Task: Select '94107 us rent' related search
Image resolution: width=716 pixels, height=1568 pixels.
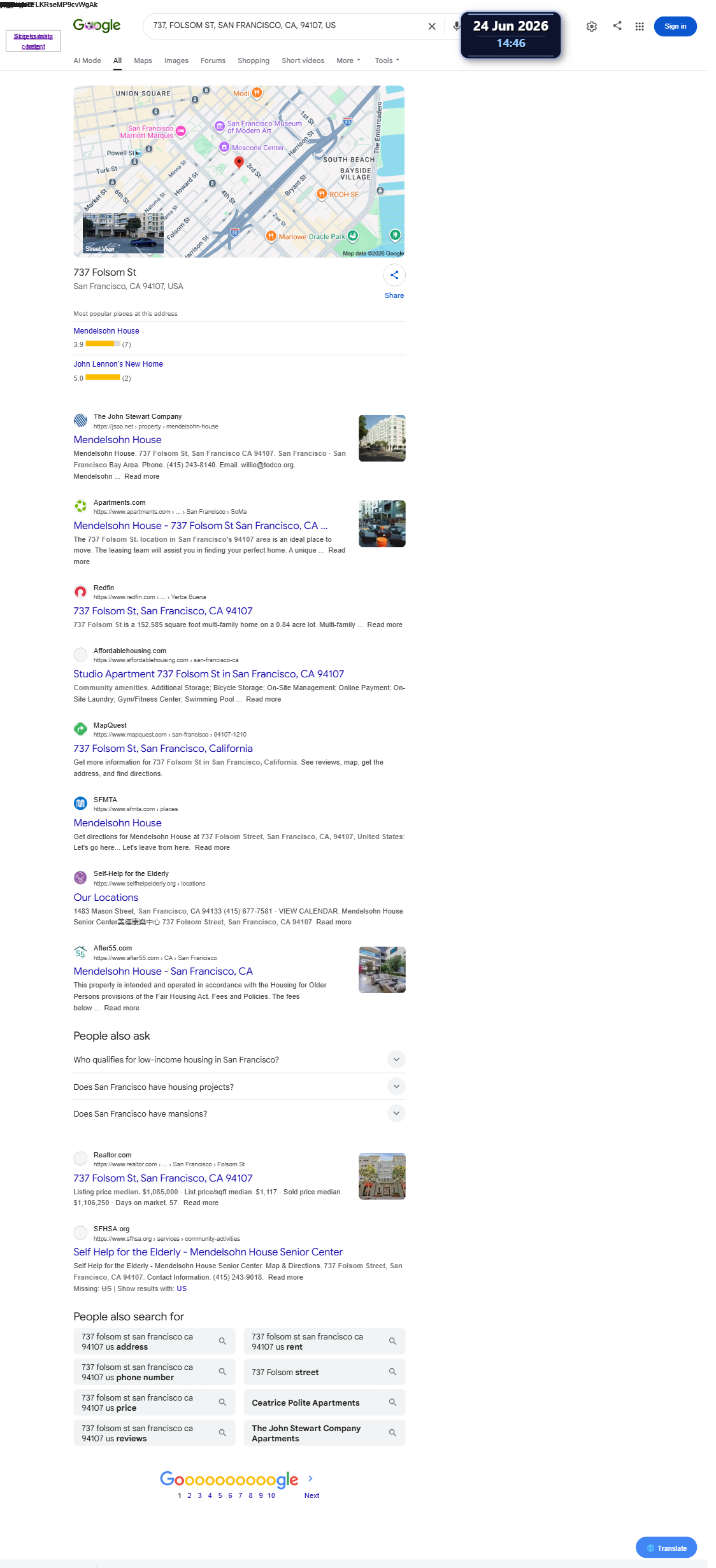Action: pos(324,1341)
